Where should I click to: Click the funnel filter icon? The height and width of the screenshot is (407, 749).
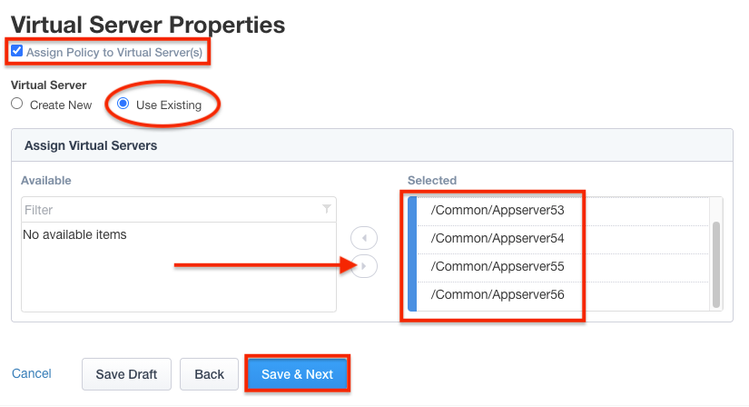[x=326, y=210]
